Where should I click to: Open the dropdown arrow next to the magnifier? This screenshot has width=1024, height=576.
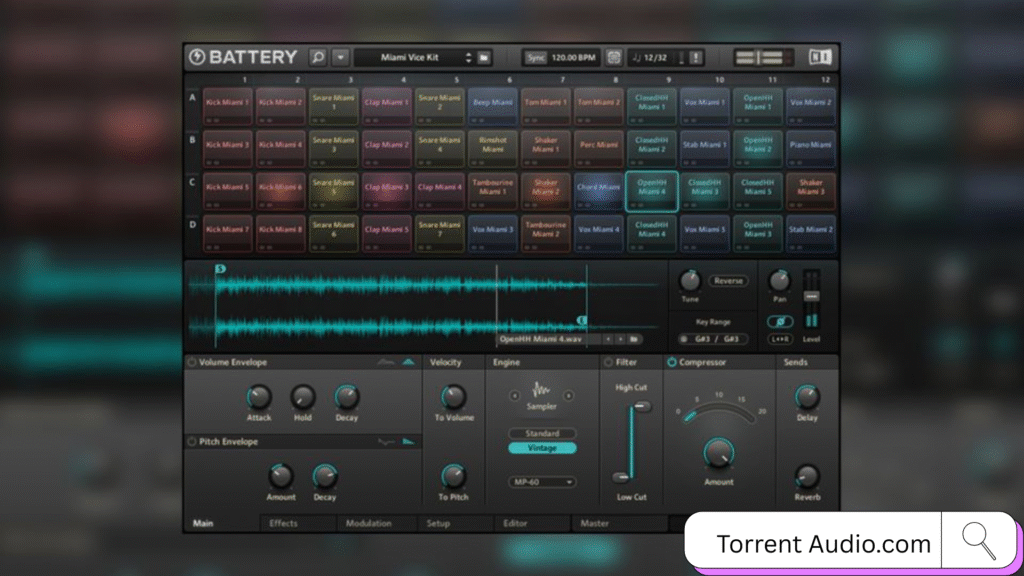340,57
